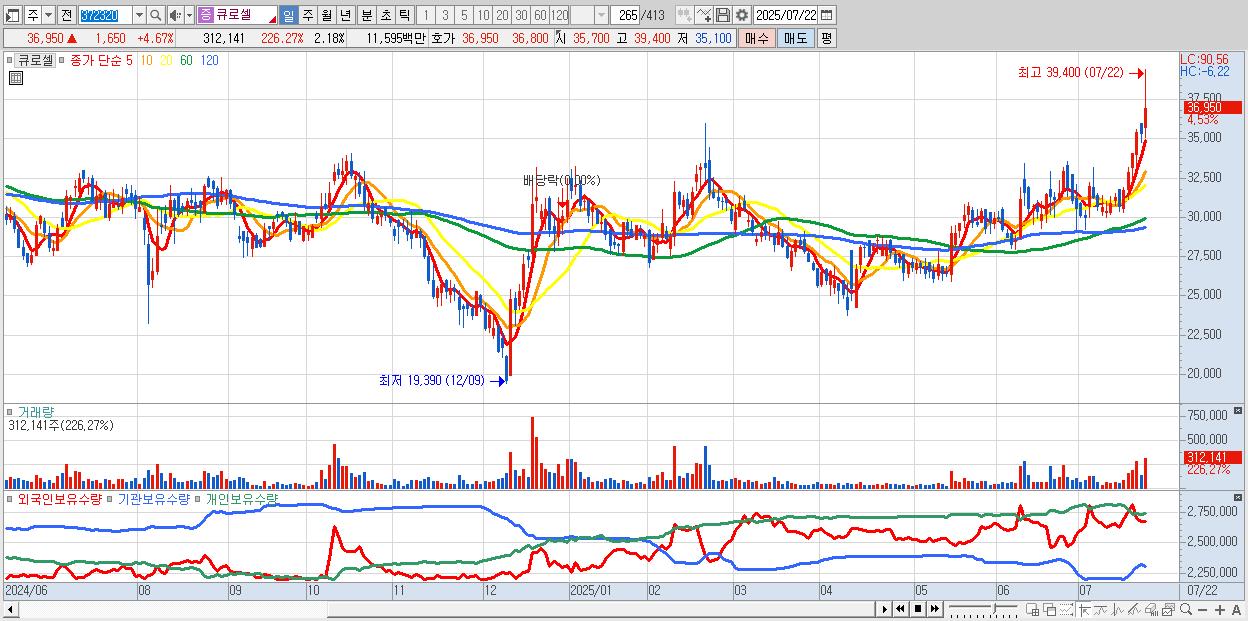Click the 전 button

67,15
